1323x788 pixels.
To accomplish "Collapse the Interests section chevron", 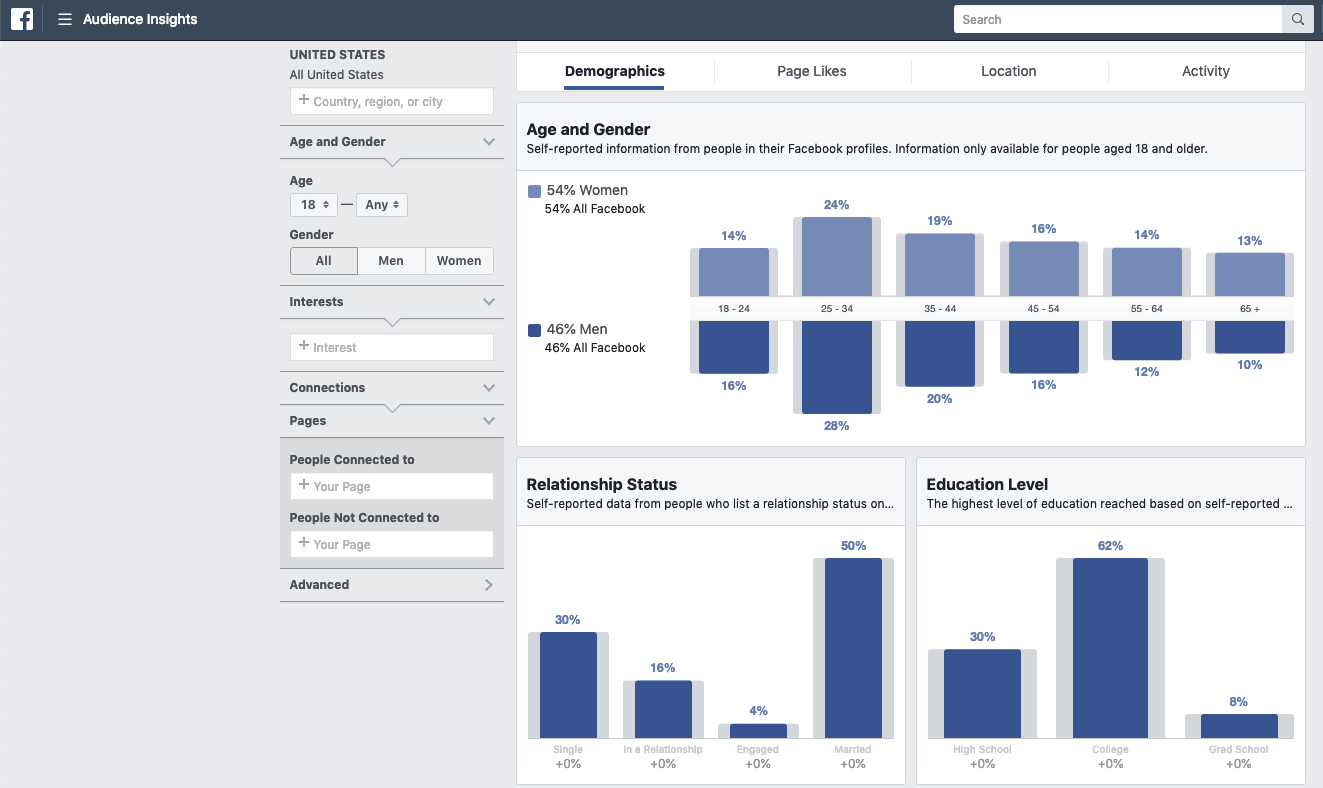I will pos(489,302).
